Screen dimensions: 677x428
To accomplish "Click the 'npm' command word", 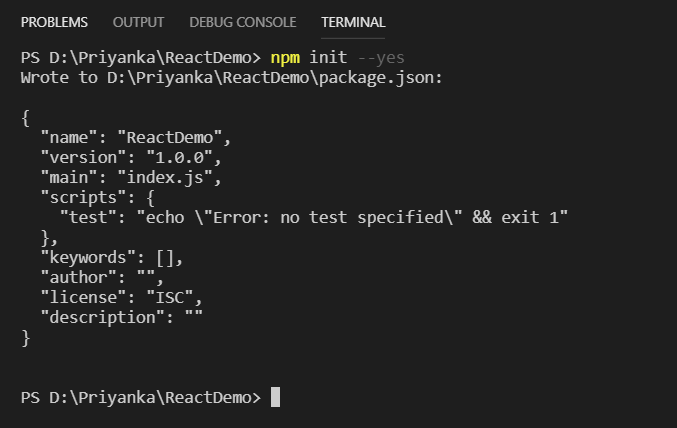I will 285,57.
